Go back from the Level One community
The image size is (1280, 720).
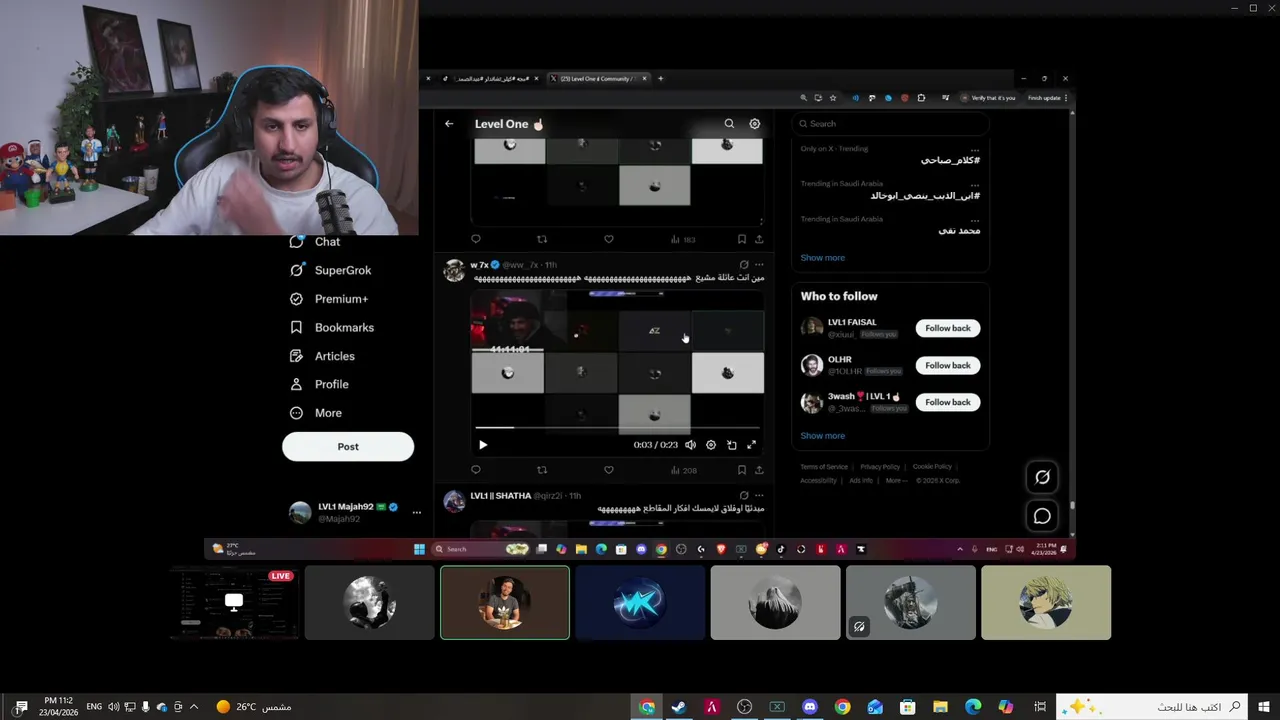pyautogui.click(x=449, y=124)
